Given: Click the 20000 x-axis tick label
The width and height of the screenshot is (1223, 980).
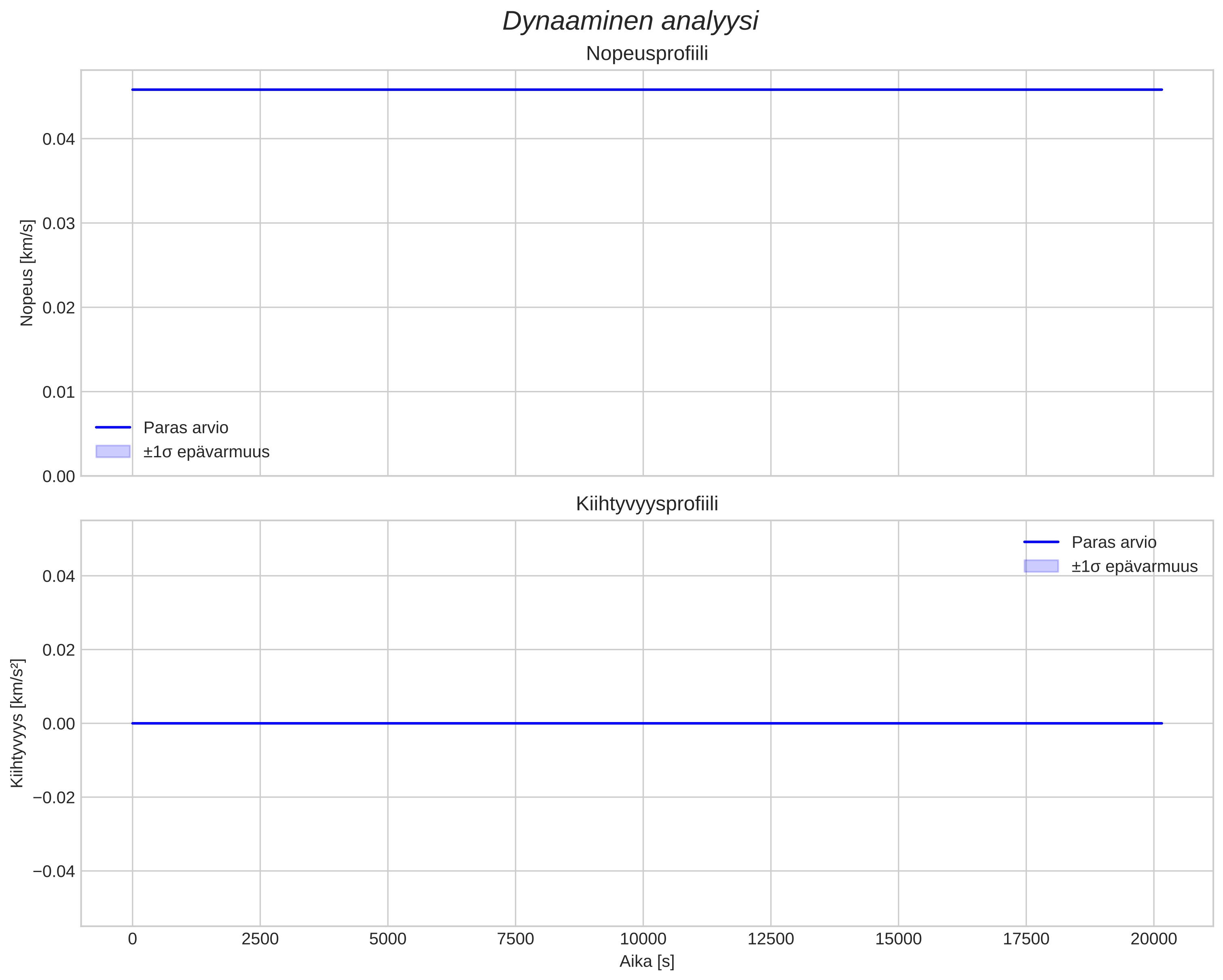Looking at the screenshot, I should click(x=1153, y=939).
